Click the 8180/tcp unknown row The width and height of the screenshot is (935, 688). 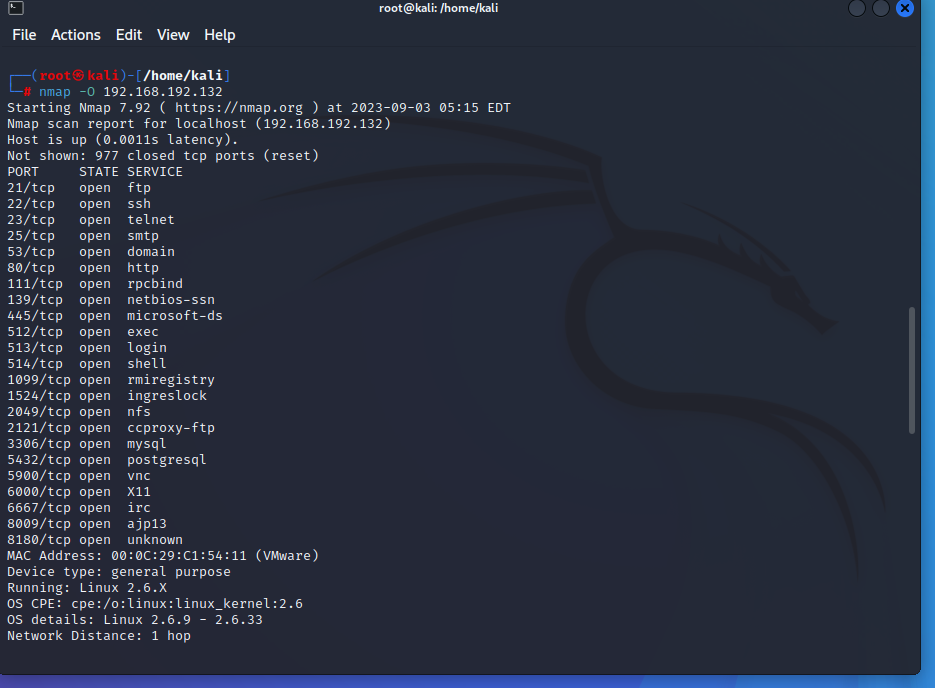click(95, 540)
